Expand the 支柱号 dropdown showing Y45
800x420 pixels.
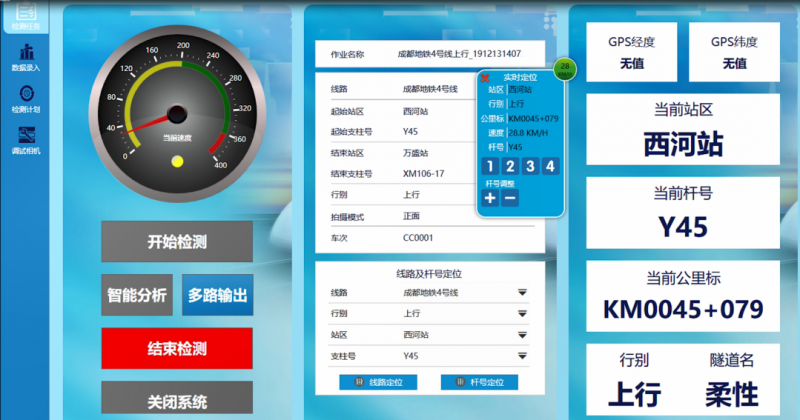pyautogui.click(x=522, y=356)
